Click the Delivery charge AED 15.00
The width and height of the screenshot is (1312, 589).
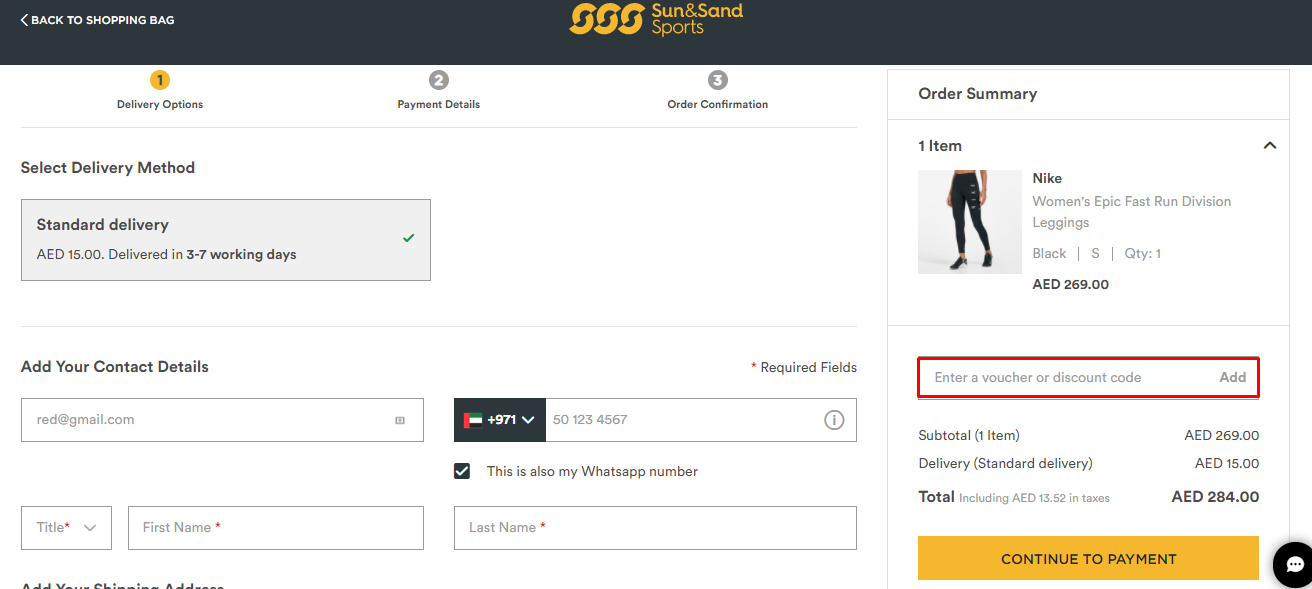1227,464
